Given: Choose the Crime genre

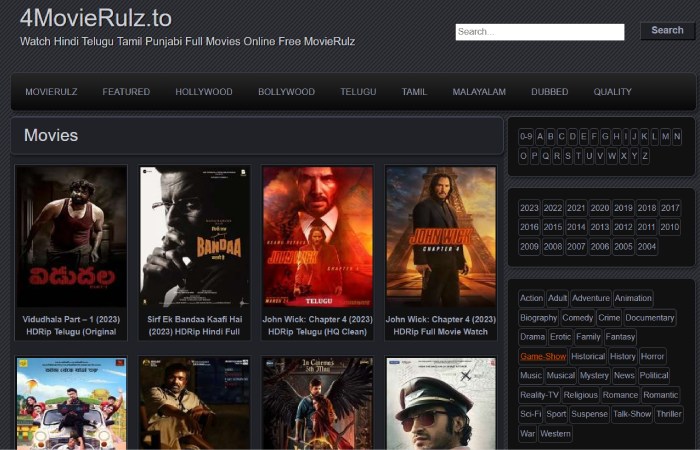Looking at the screenshot, I should tap(609, 318).
